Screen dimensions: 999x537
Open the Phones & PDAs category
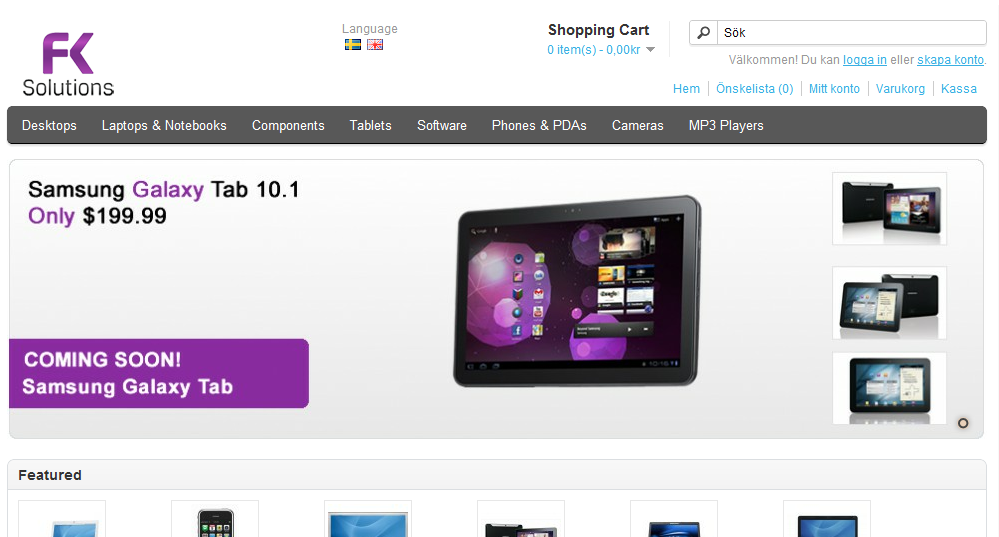[539, 125]
